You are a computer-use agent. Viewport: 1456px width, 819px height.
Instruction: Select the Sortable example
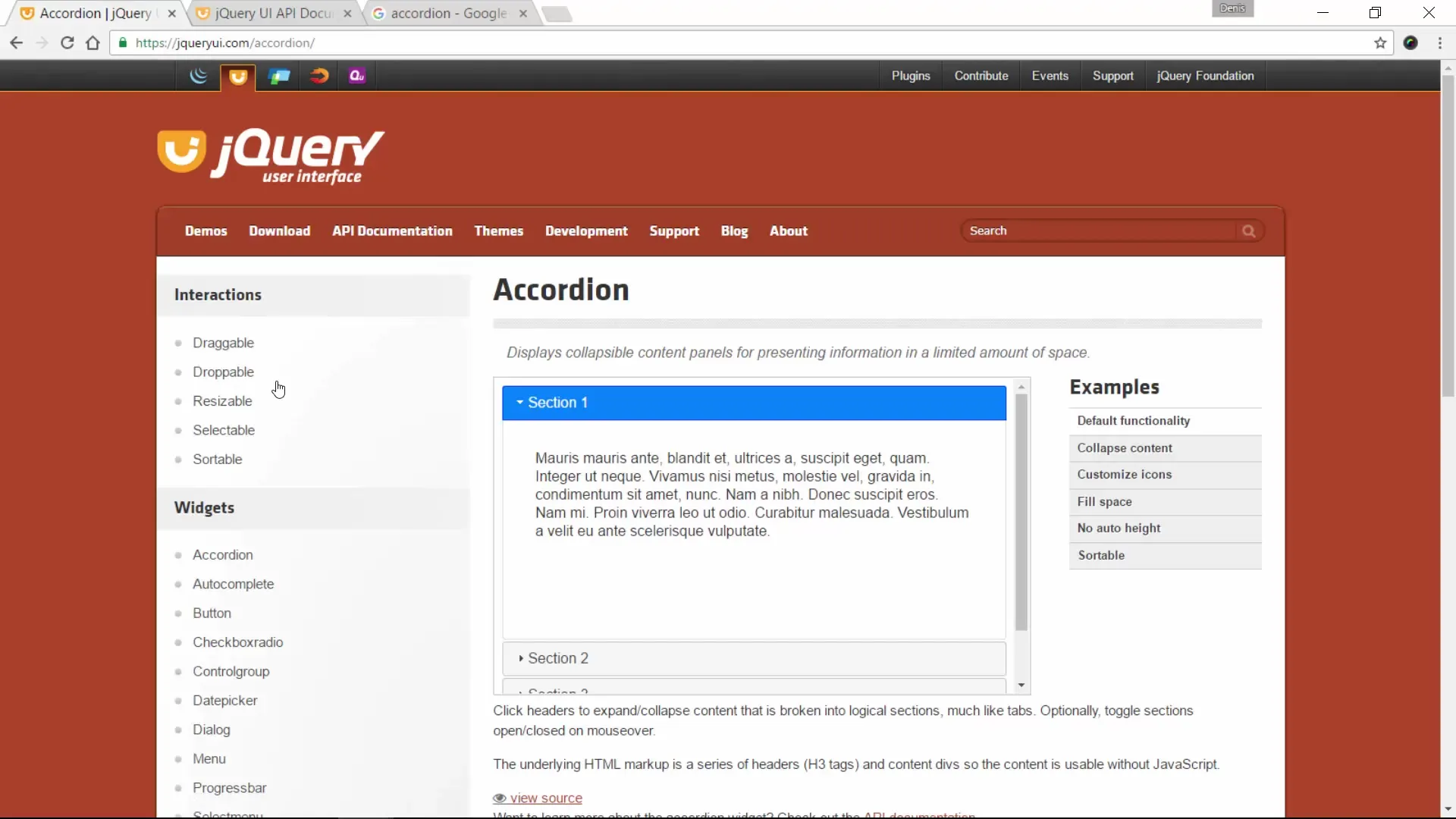tap(1165, 556)
